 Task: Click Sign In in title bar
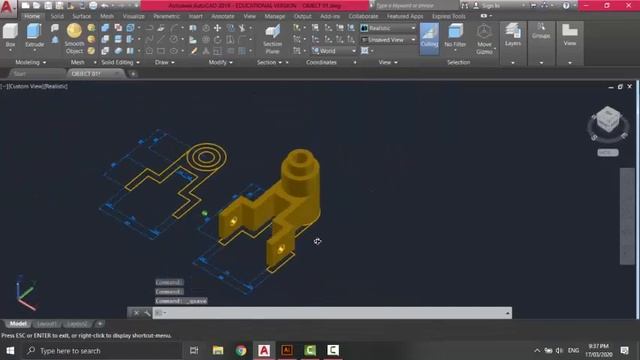[x=491, y=6]
